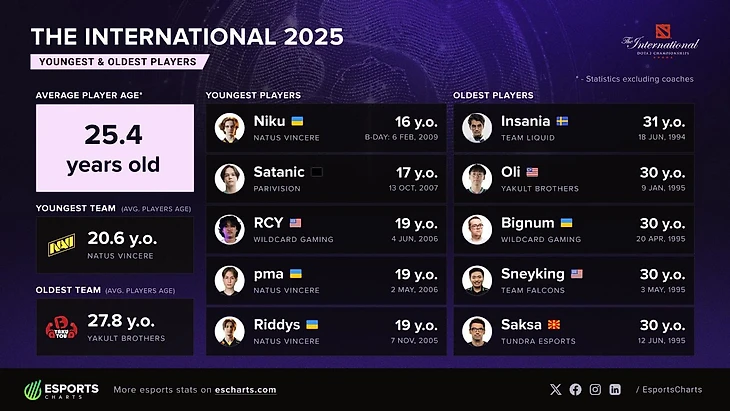Image resolution: width=730 pixels, height=411 pixels.
Task: Click the Facebook social icon
Action: [576, 389]
